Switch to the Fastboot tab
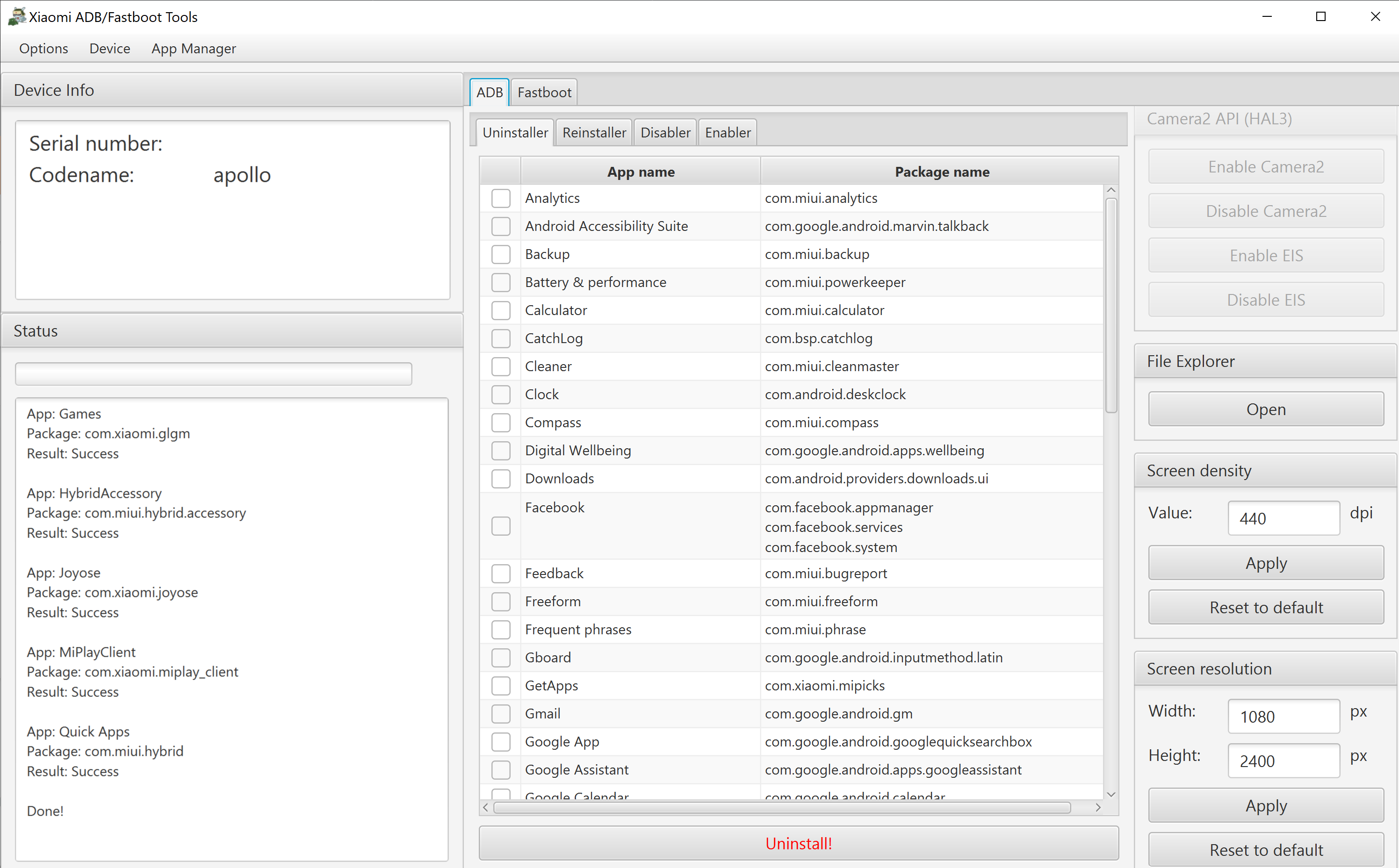Viewport: 1399px width, 868px height. (x=544, y=93)
